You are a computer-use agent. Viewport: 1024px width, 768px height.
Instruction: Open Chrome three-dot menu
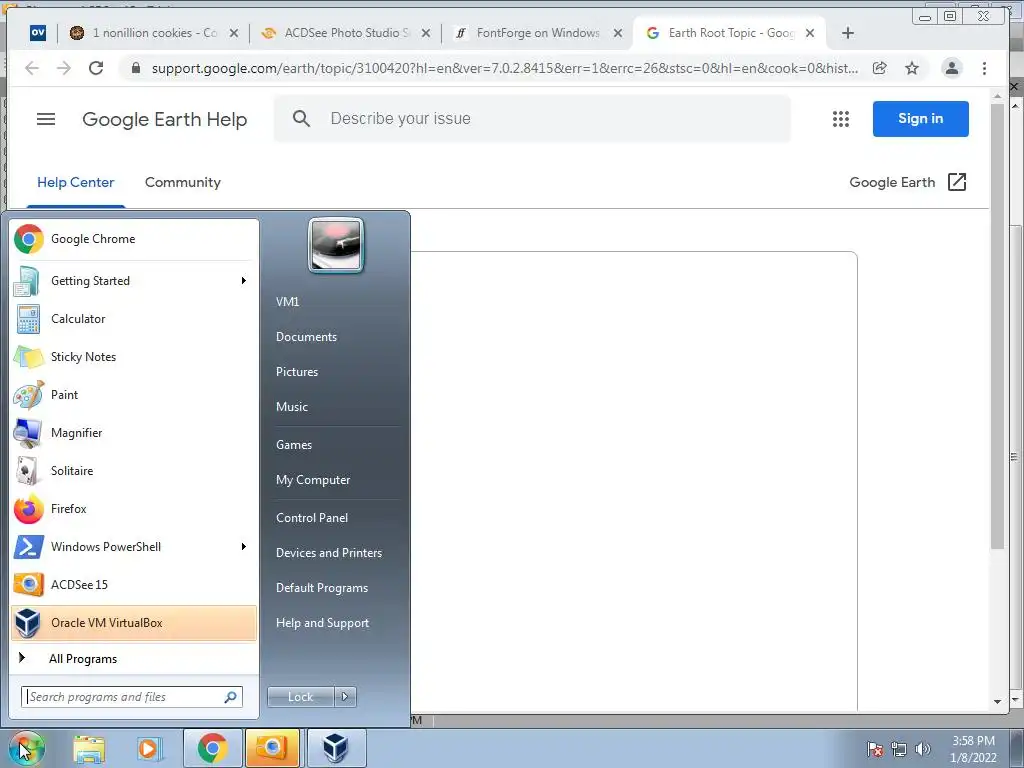pyautogui.click(x=984, y=68)
